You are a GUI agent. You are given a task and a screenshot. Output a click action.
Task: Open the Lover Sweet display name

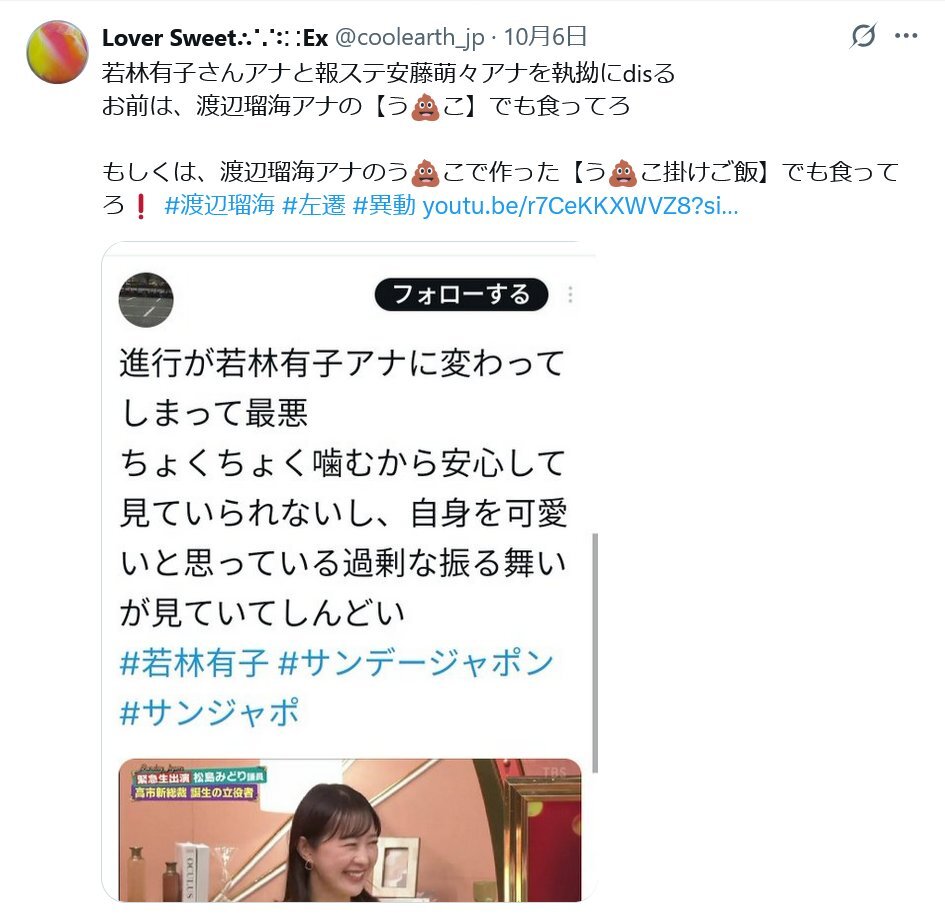pyautogui.click(x=215, y=37)
